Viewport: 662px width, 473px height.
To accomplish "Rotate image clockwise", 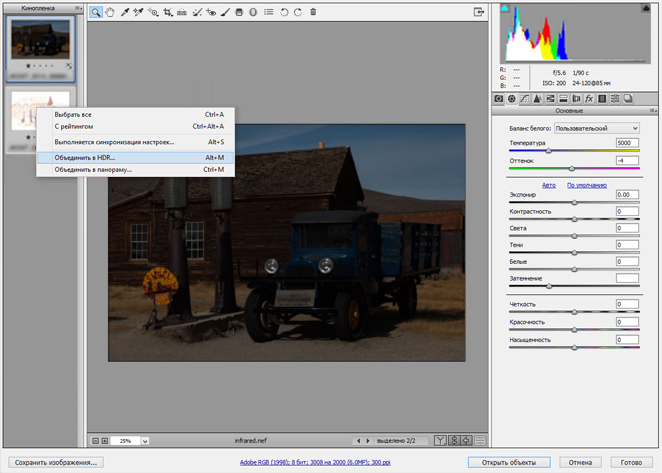I will [x=298, y=12].
